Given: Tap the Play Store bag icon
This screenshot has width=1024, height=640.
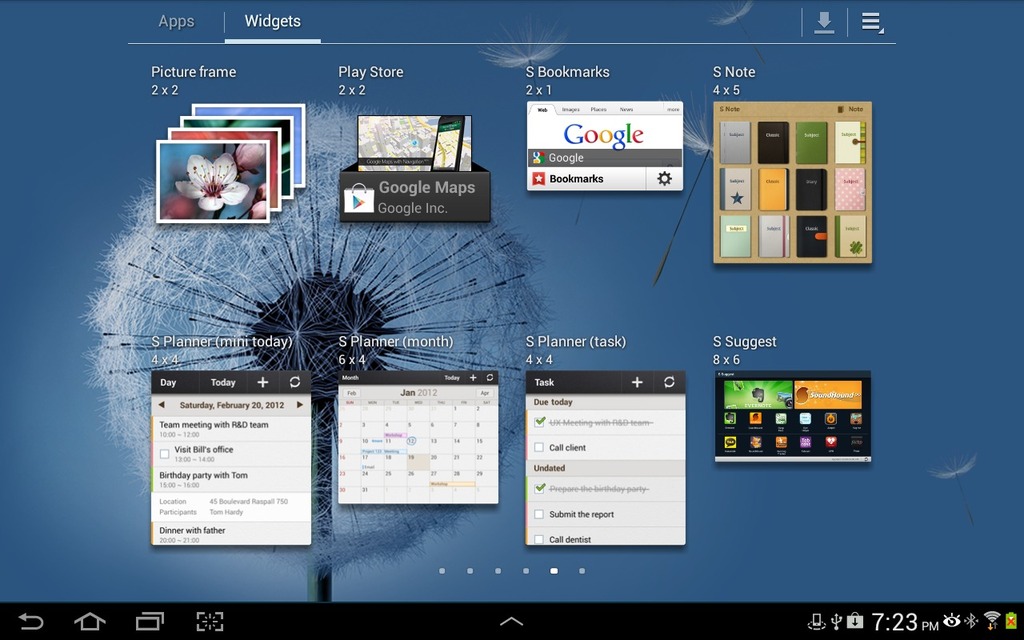Looking at the screenshot, I should click(x=359, y=198).
